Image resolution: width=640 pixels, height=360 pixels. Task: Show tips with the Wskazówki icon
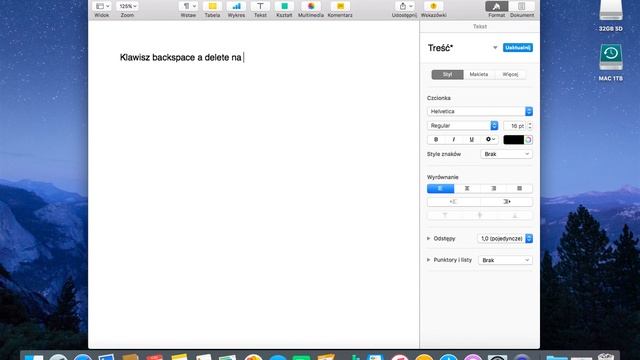[x=433, y=6]
